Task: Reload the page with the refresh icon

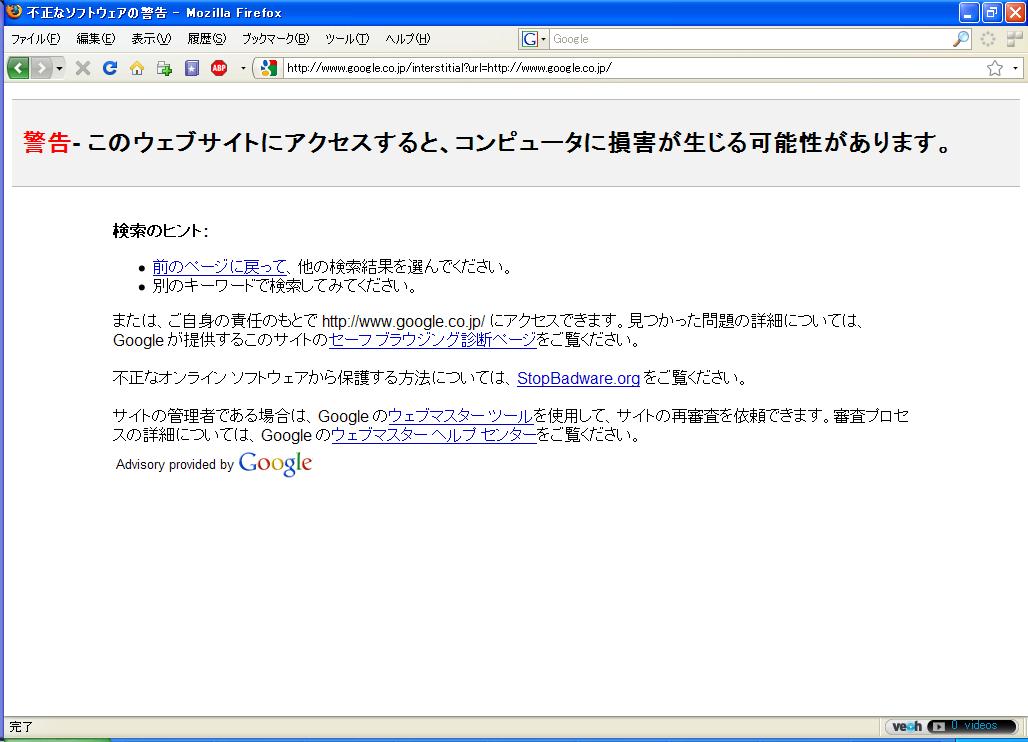Action: click(x=109, y=68)
